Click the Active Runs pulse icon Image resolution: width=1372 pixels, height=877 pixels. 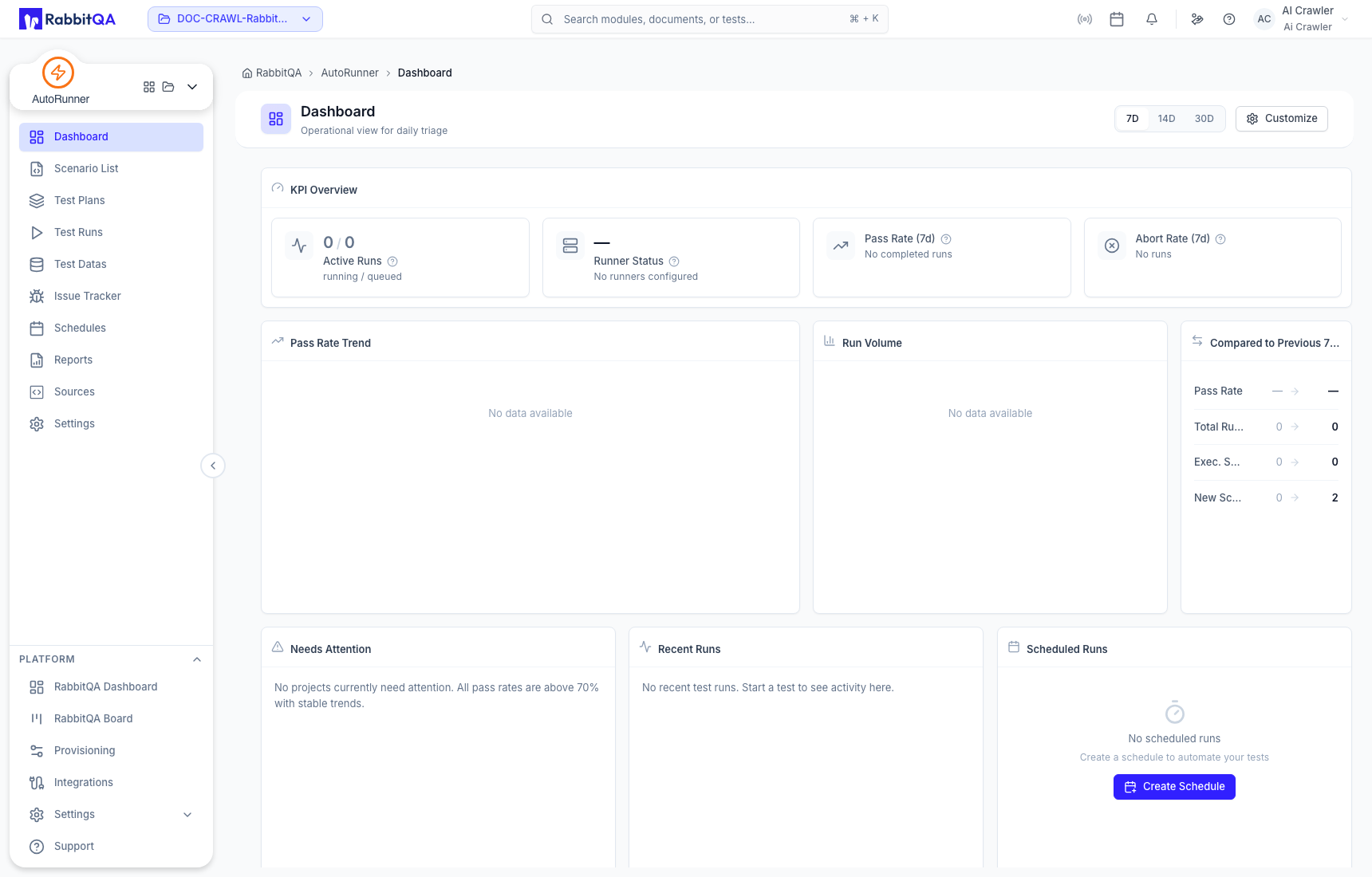(x=299, y=246)
